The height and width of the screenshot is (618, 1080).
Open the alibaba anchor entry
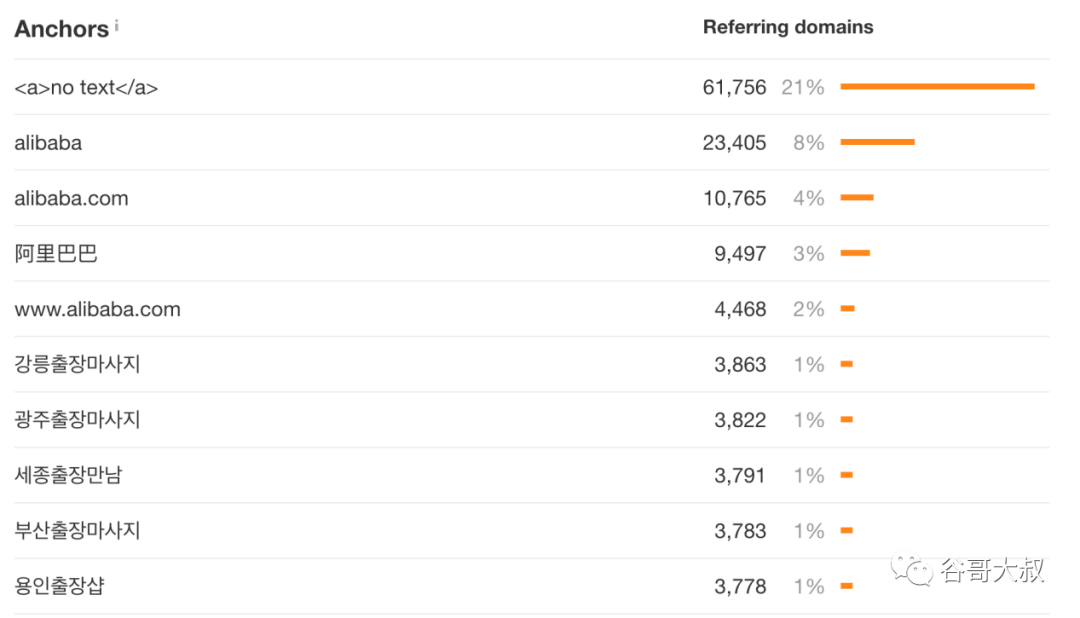point(48,143)
